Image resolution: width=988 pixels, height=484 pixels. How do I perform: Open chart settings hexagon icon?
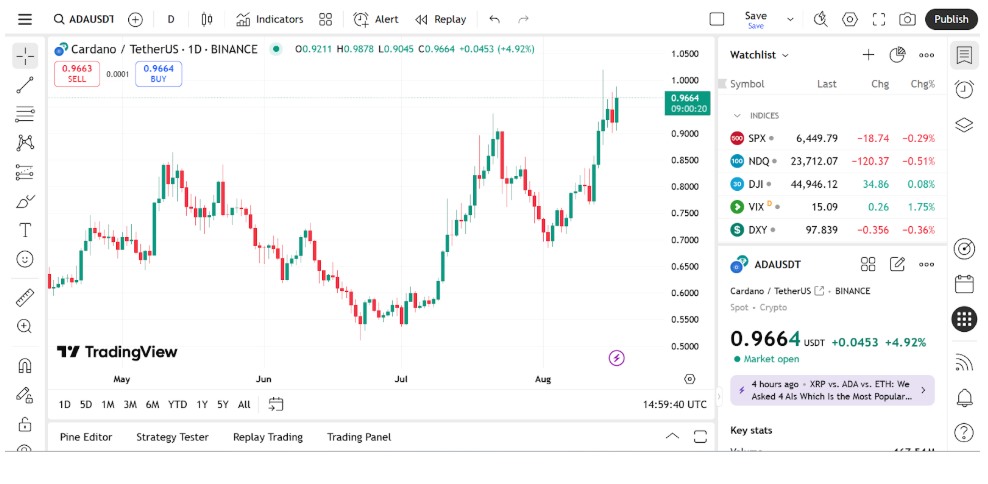[850, 19]
